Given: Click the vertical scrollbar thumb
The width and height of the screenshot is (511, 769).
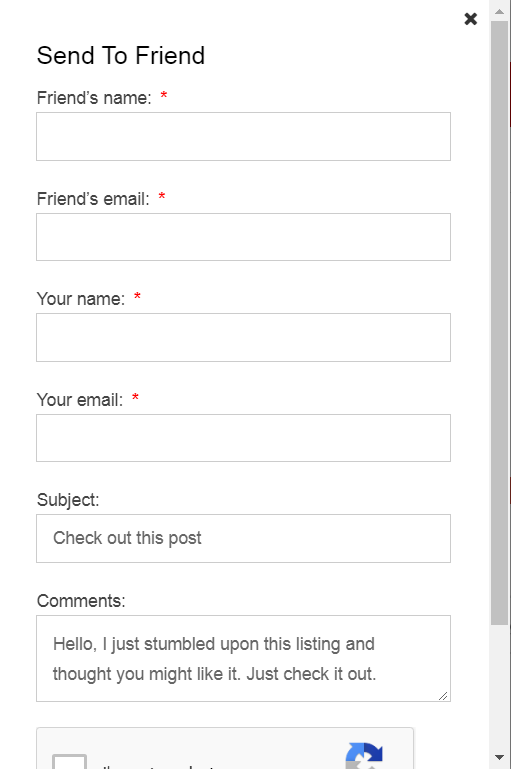Looking at the screenshot, I should pyautogui.click(x=500, y=323).
